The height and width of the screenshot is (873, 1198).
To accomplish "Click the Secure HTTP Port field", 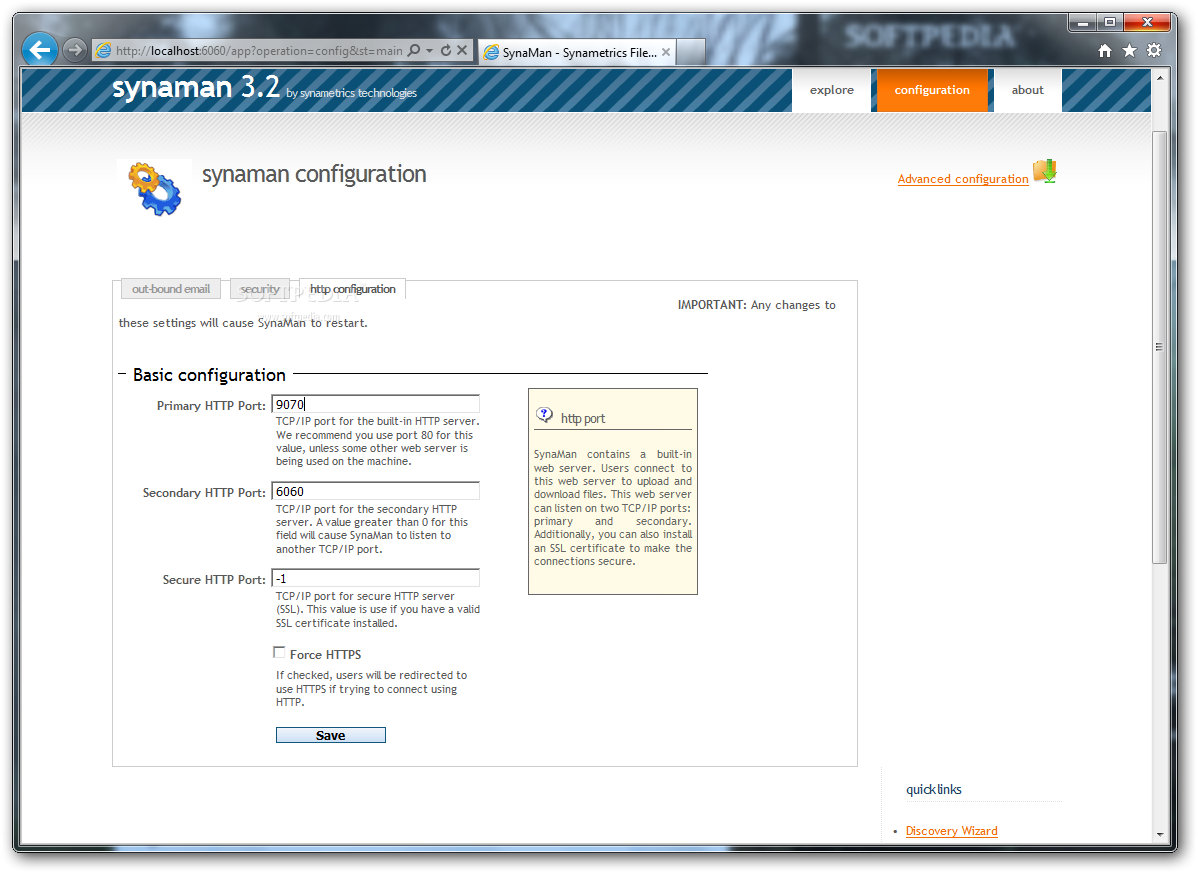I will tap(376, 578).
